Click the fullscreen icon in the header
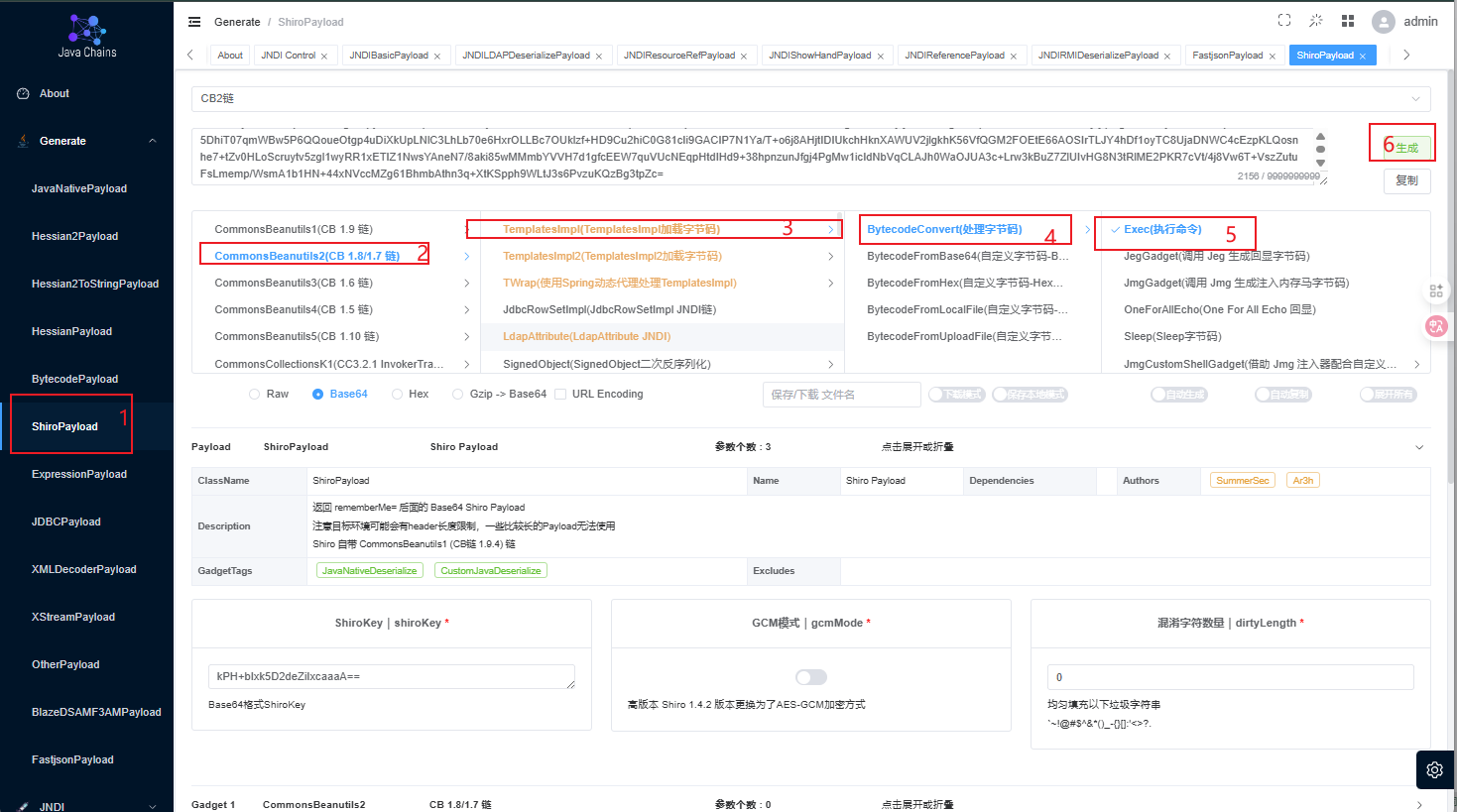Screen dimensions: 1457x812 click(1284, 21)
